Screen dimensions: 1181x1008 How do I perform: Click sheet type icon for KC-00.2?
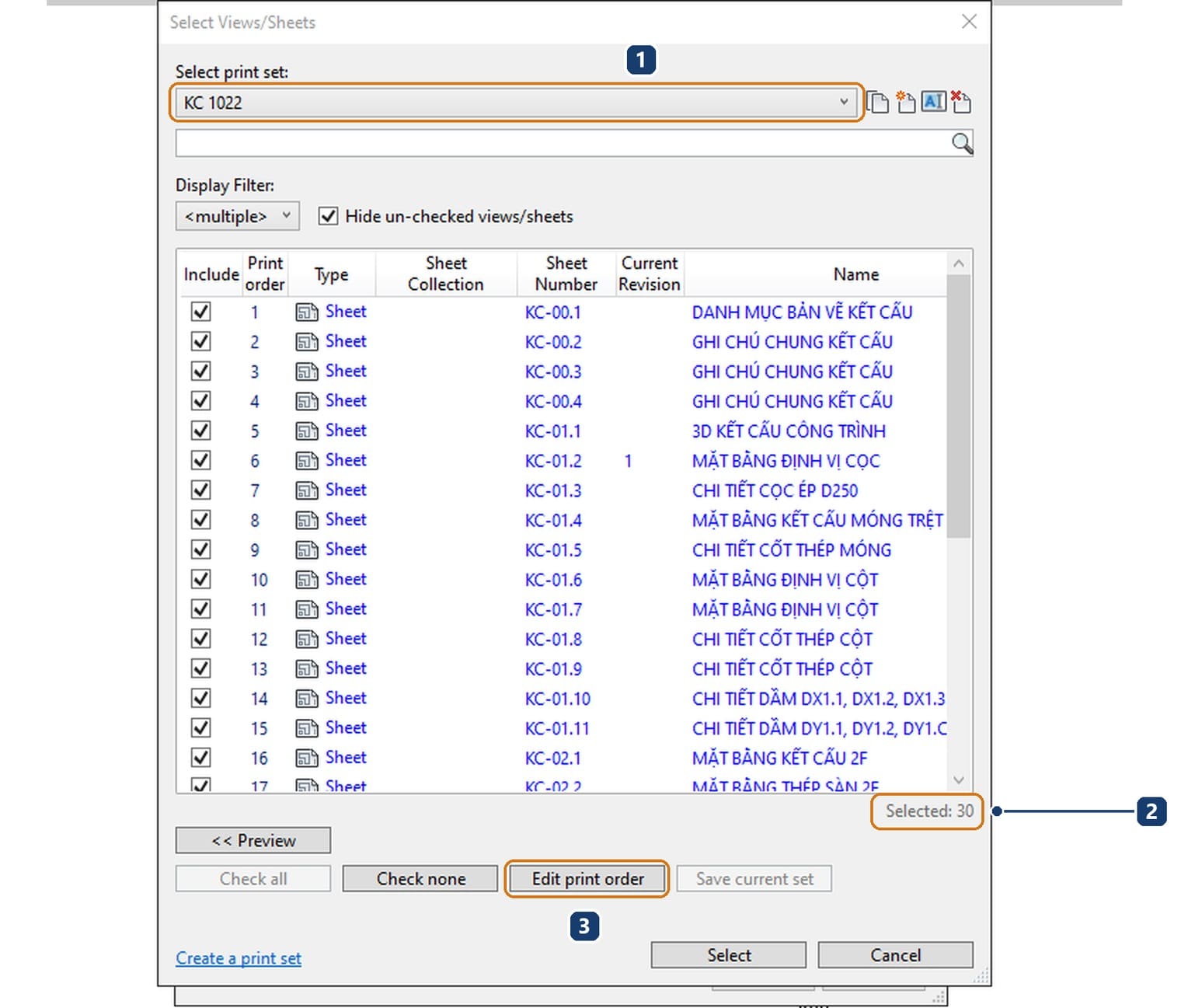click(x=307, y=342)
